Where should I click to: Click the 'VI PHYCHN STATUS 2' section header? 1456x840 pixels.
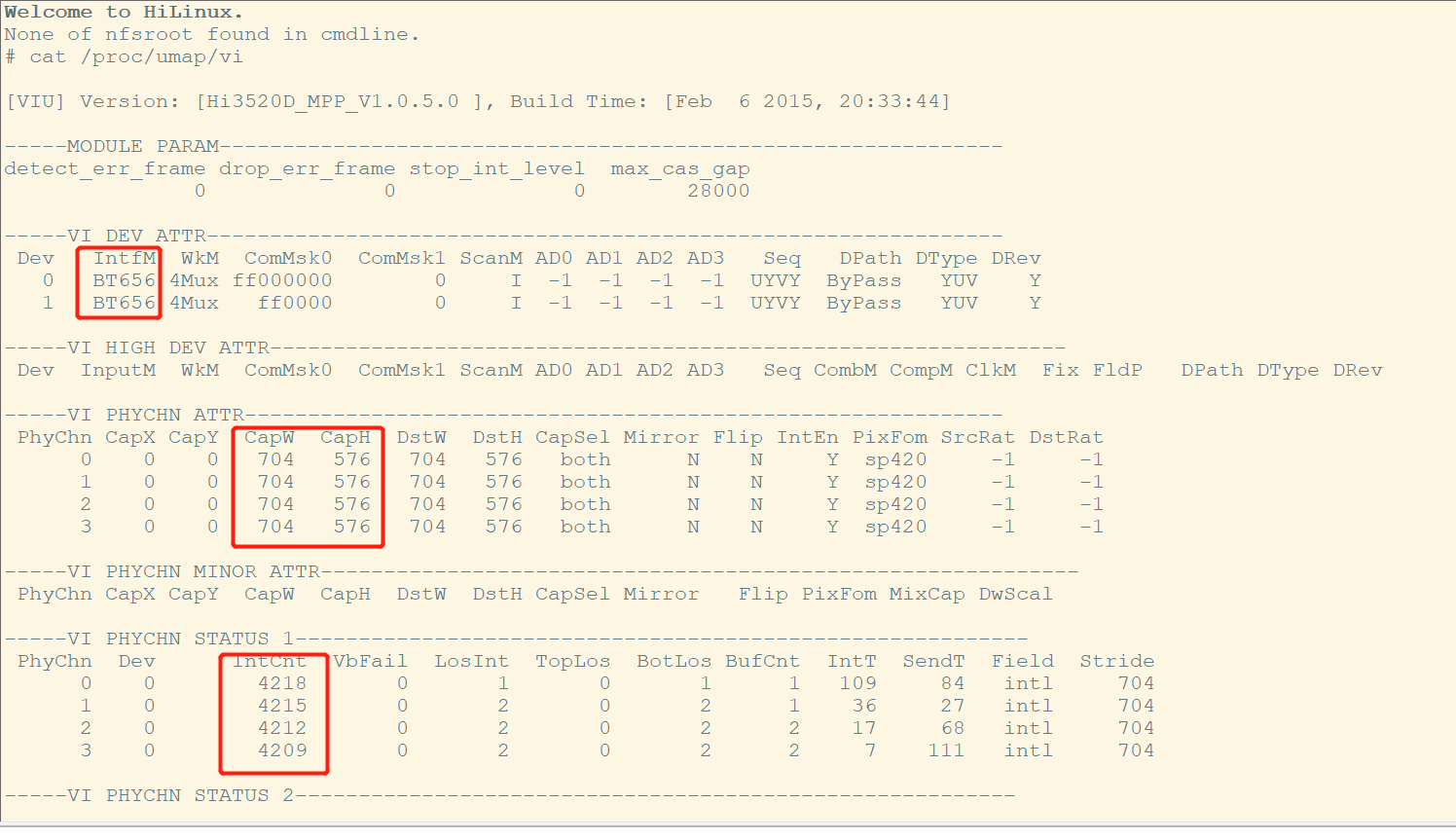pyautogui.click(x=181, y=795)
